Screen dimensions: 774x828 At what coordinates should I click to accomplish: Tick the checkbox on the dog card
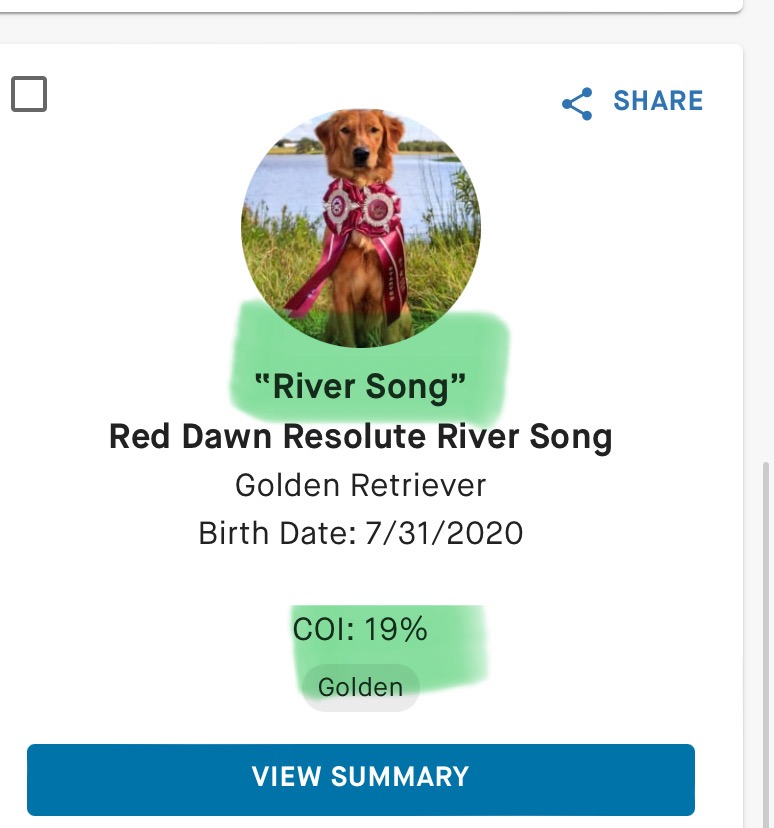coord(29,95)
